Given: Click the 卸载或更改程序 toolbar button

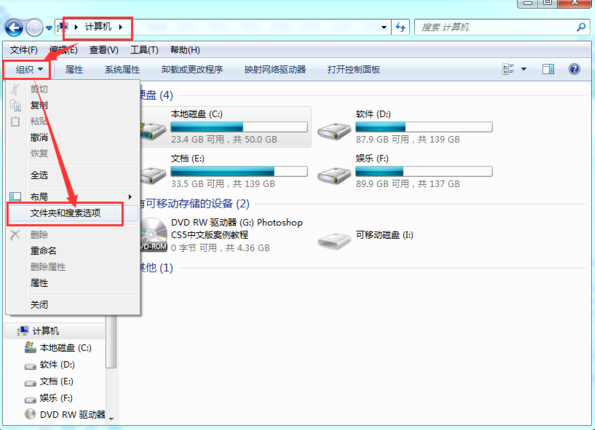Looking at the screenshot, I should (x=192, y=69).
